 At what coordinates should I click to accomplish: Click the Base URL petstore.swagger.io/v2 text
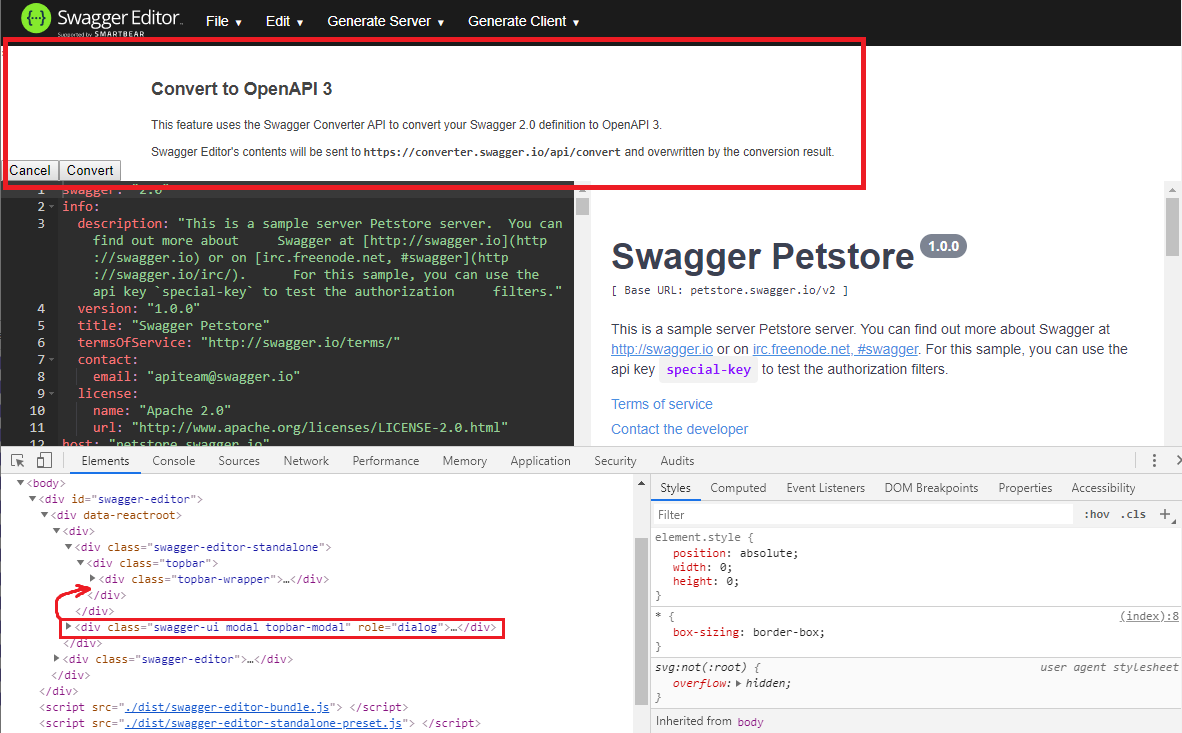tap(730, 290)
